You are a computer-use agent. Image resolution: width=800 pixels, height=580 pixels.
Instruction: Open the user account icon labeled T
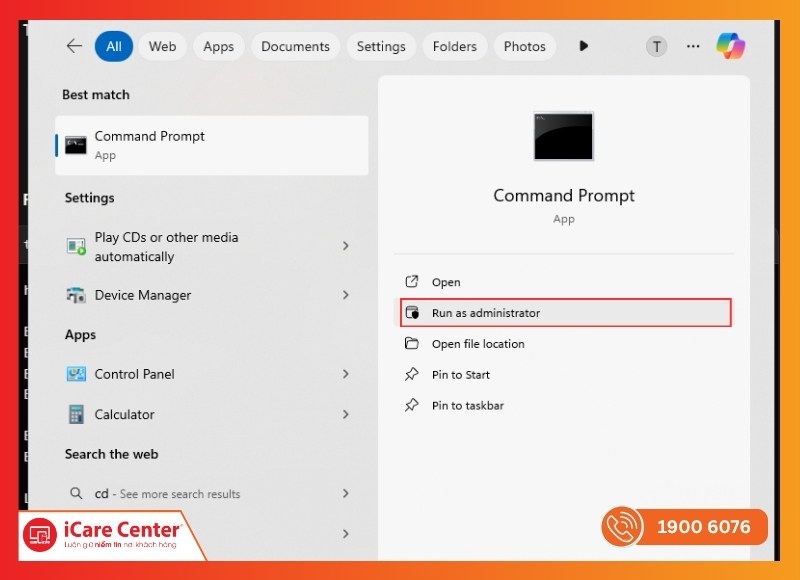656,46
